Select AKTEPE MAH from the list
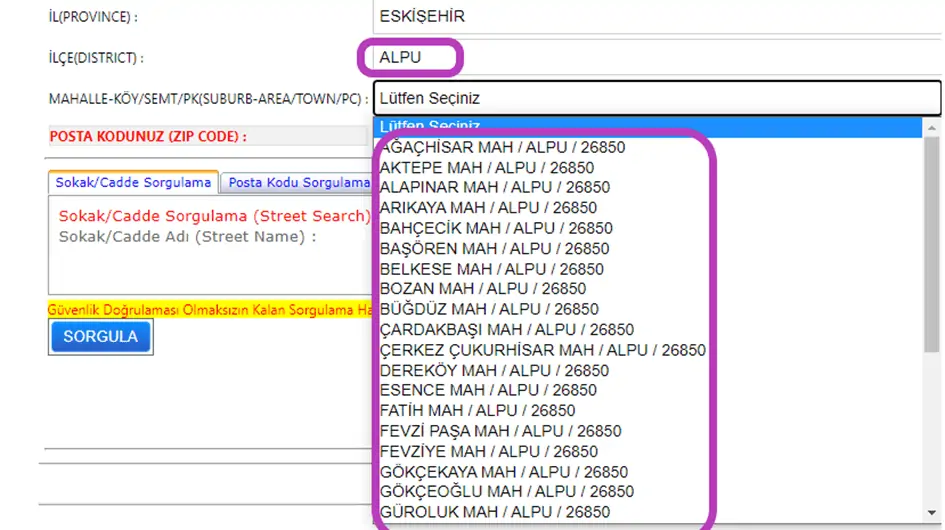Image resolution: width=945 pixels, height=530 pixels. point(487,168)
